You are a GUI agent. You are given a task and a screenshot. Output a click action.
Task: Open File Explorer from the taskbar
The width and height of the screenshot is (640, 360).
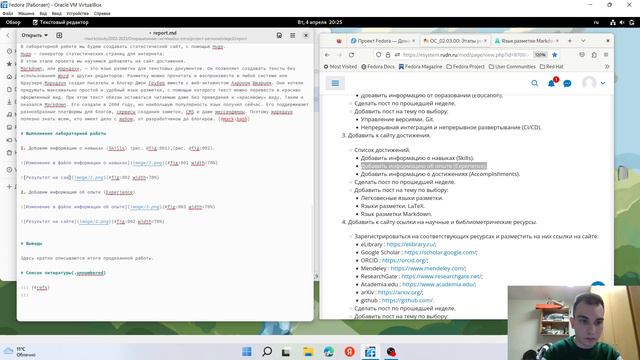coord(308,351)
